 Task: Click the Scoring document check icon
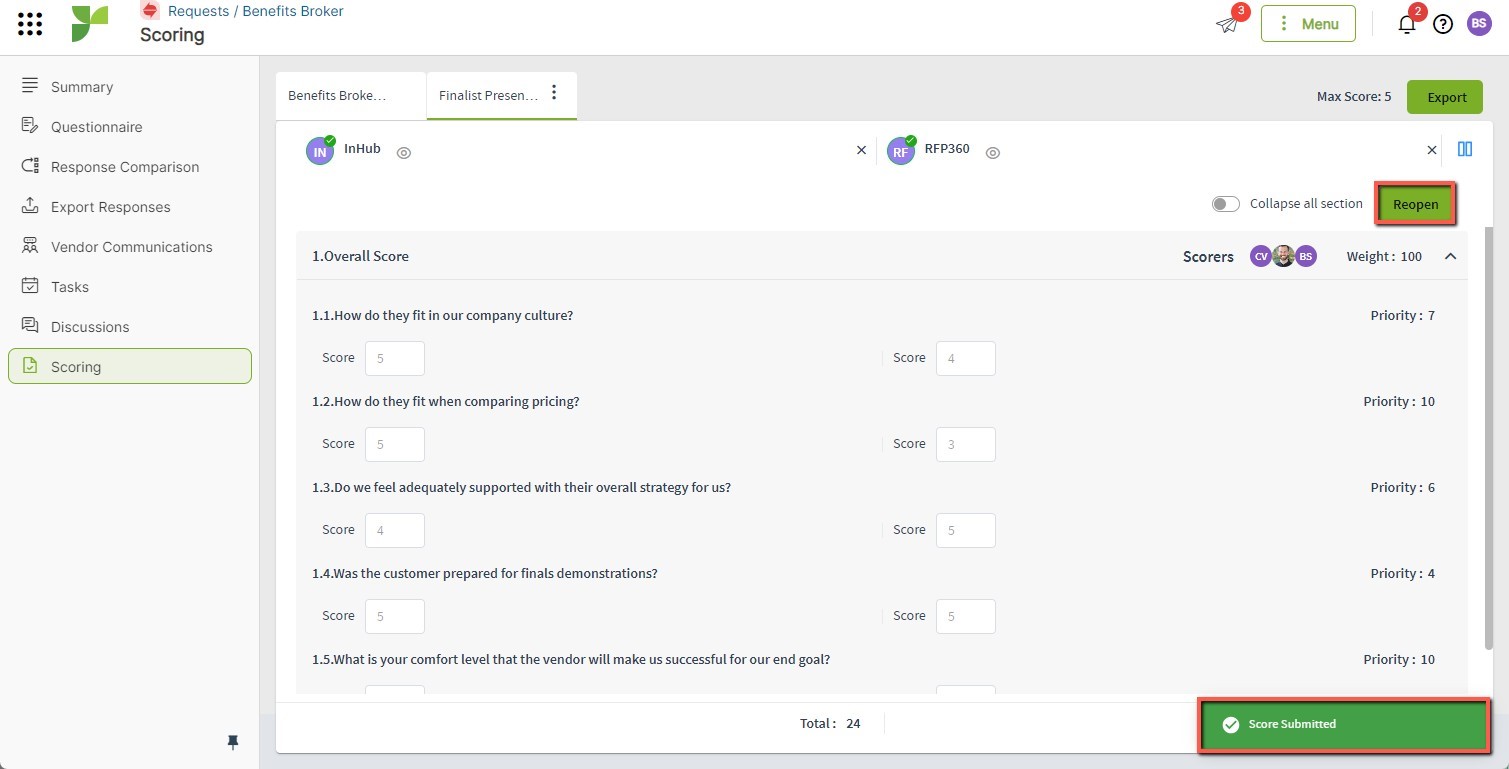pos(30,366)
